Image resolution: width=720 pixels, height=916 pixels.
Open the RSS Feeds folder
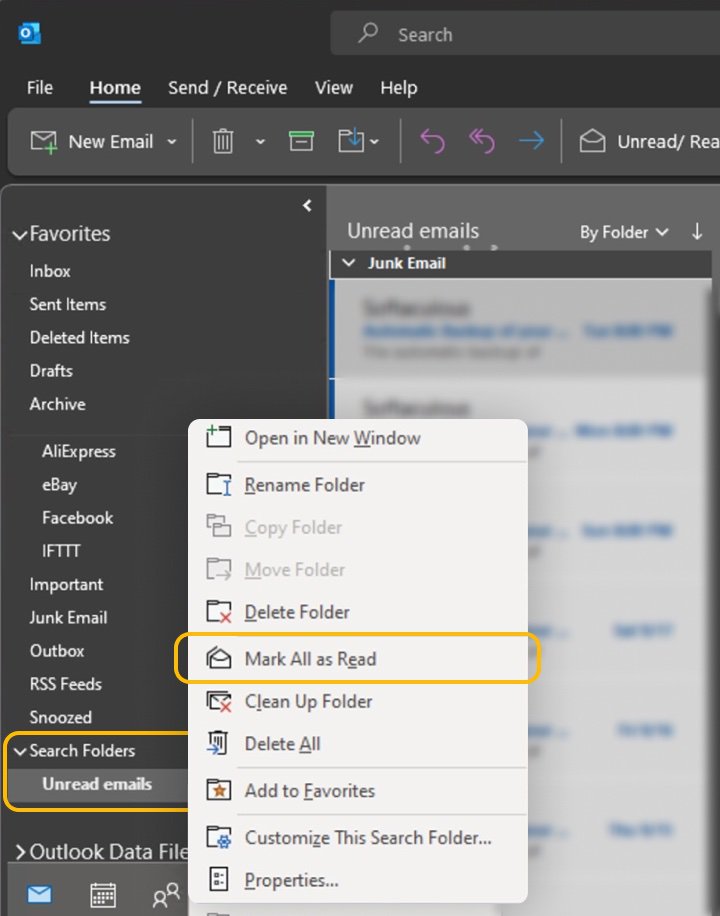coord(65,684)
